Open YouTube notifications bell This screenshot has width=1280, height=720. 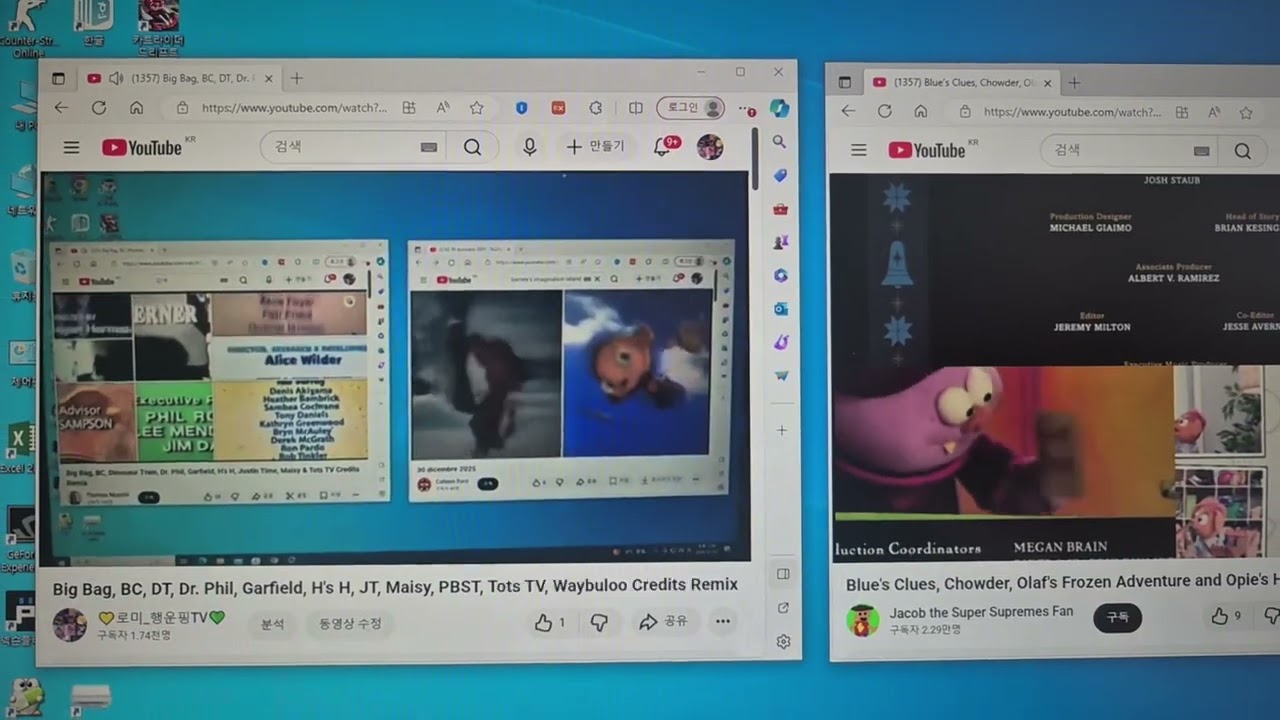(662, 147)
